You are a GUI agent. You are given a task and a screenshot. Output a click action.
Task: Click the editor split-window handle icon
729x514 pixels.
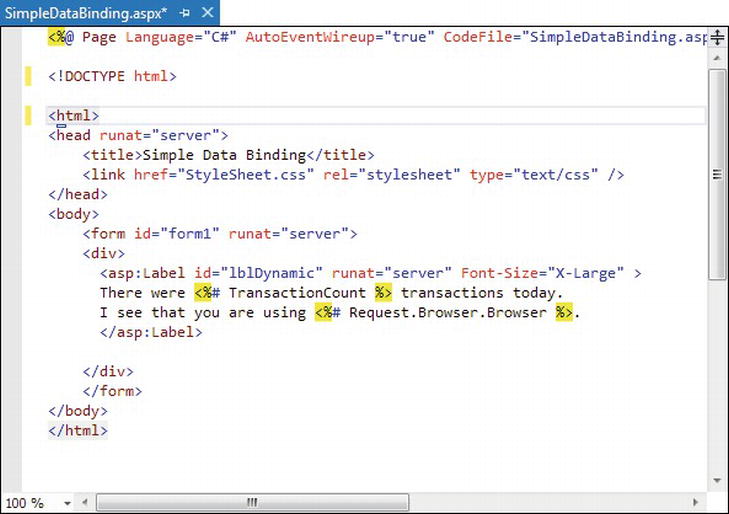click(717, 37)
